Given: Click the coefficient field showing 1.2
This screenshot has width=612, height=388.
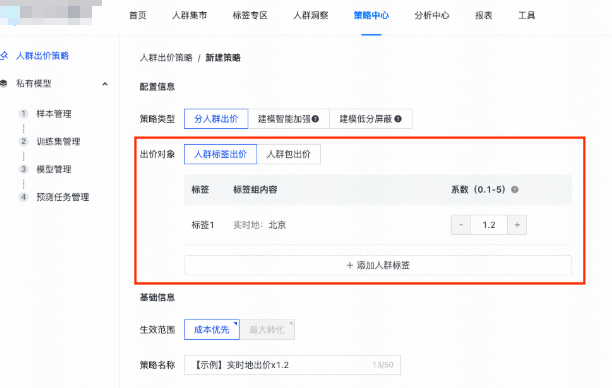Looking at the screenshot, I should pos(489,225).
